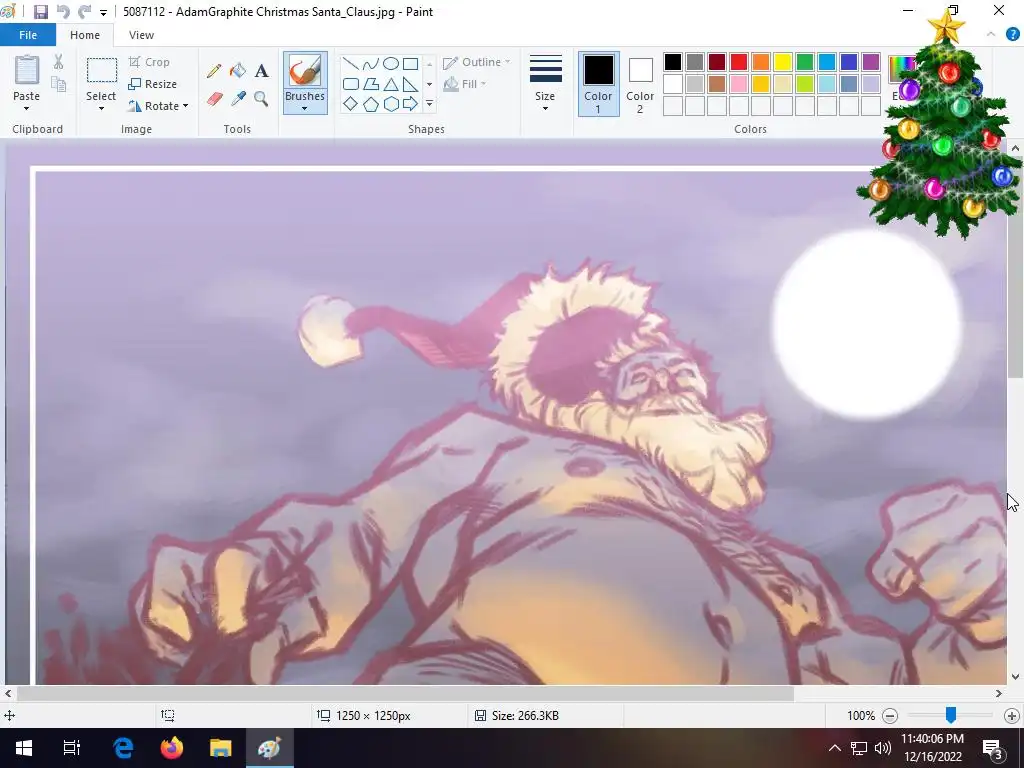This screenshot has height=768, width=1024.
Task: Open the Rotate dropdown menu
Action: [x=158, y=106]
